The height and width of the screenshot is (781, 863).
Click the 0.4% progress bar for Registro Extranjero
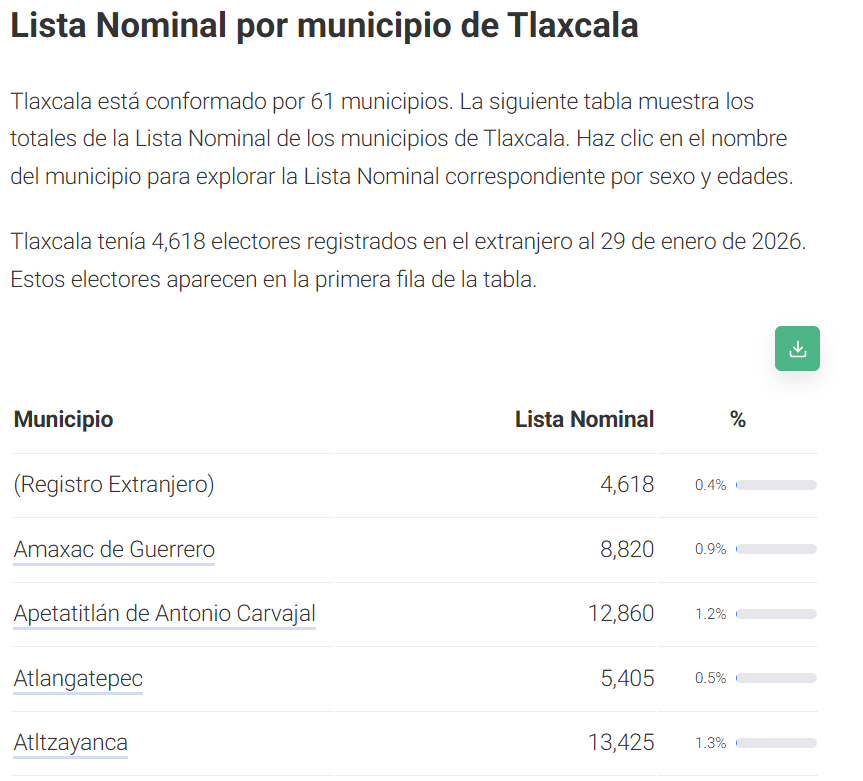tap(776, 485)
